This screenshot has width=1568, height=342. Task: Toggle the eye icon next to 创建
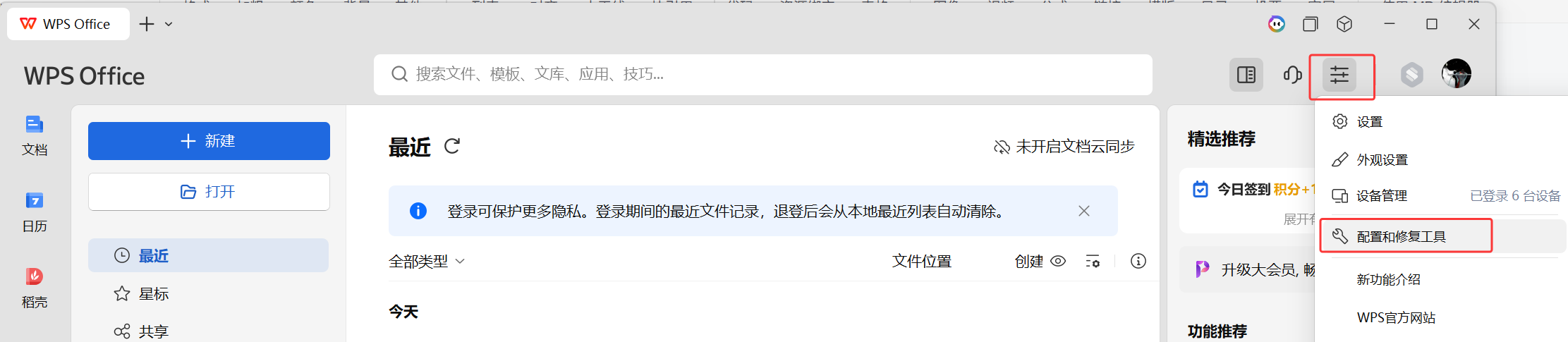(1058, 261)
